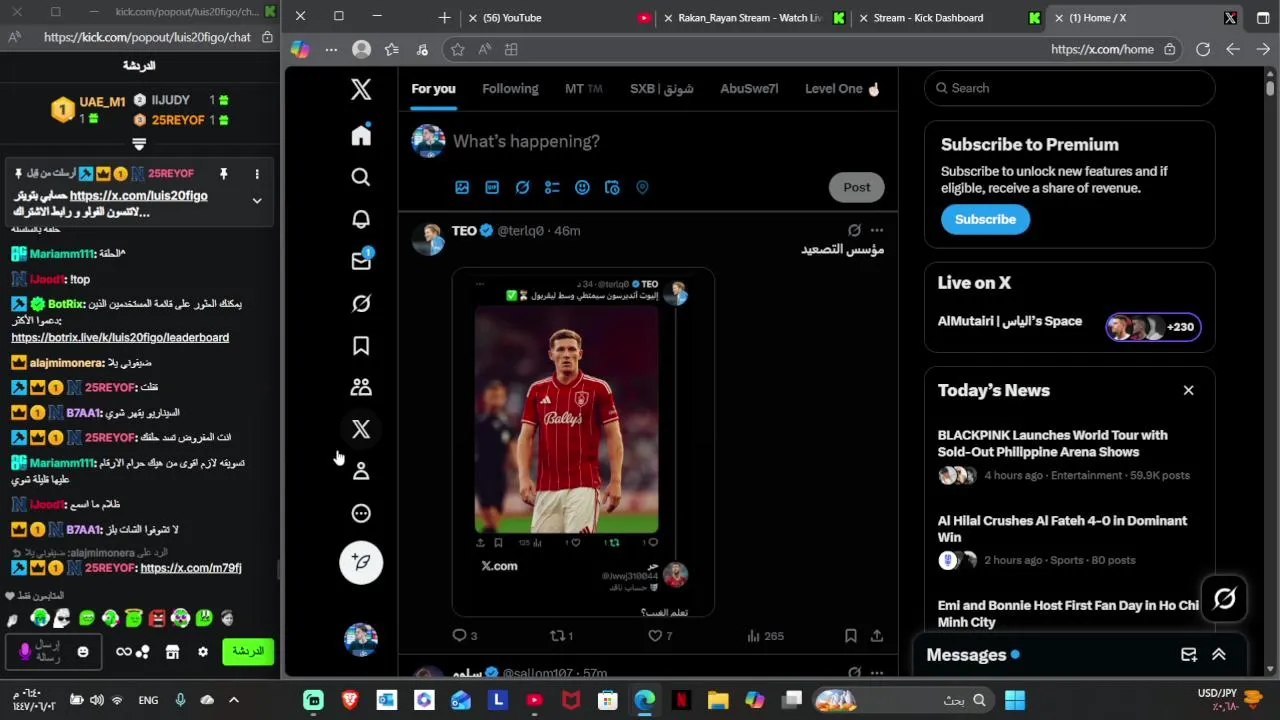Open a new browser tab
The image size is (1280, 720).
pyautogui.click(x=445, y=17)
